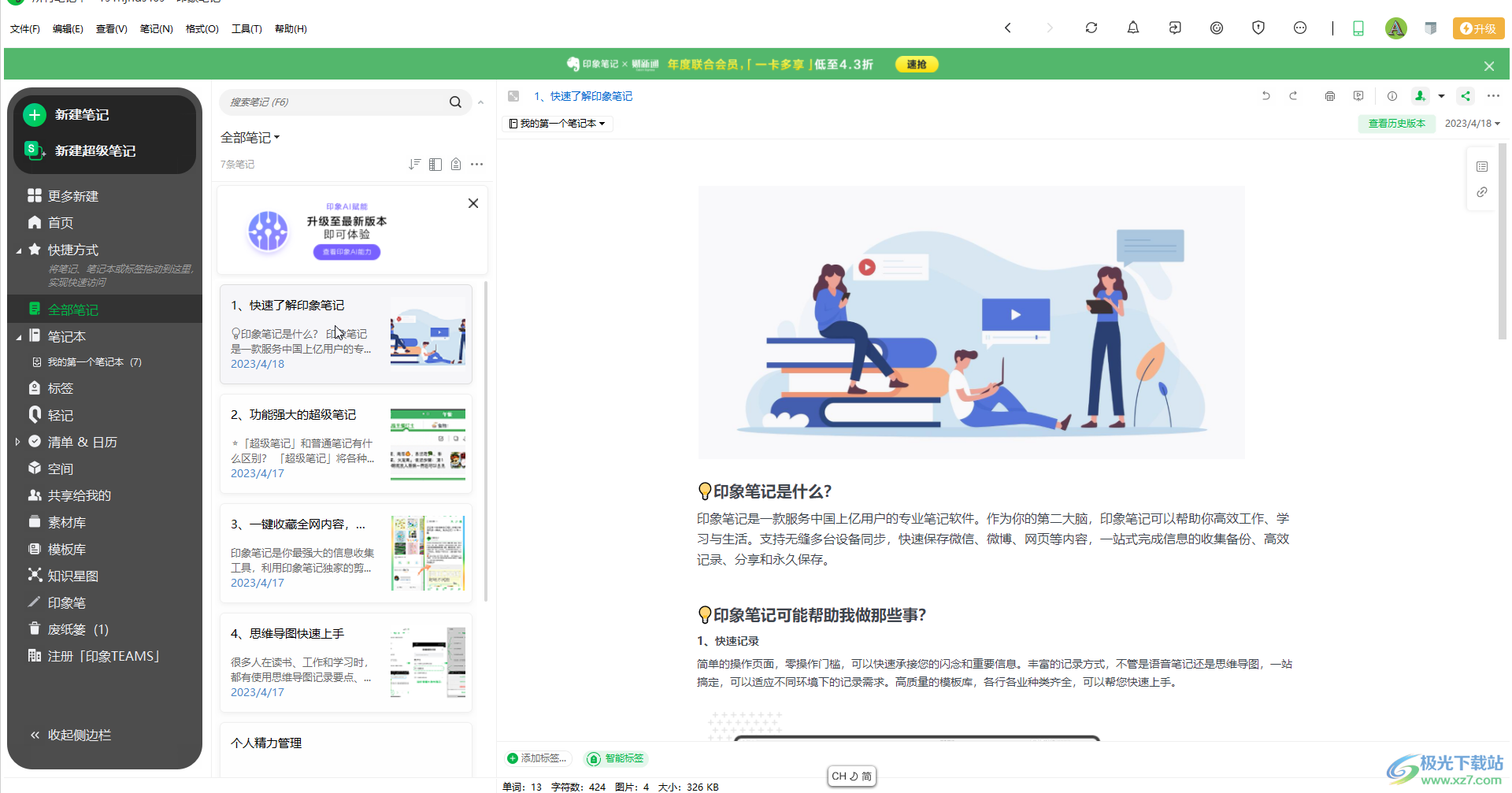Show note info icon
1512x793 pixels.
(1392, 96)
